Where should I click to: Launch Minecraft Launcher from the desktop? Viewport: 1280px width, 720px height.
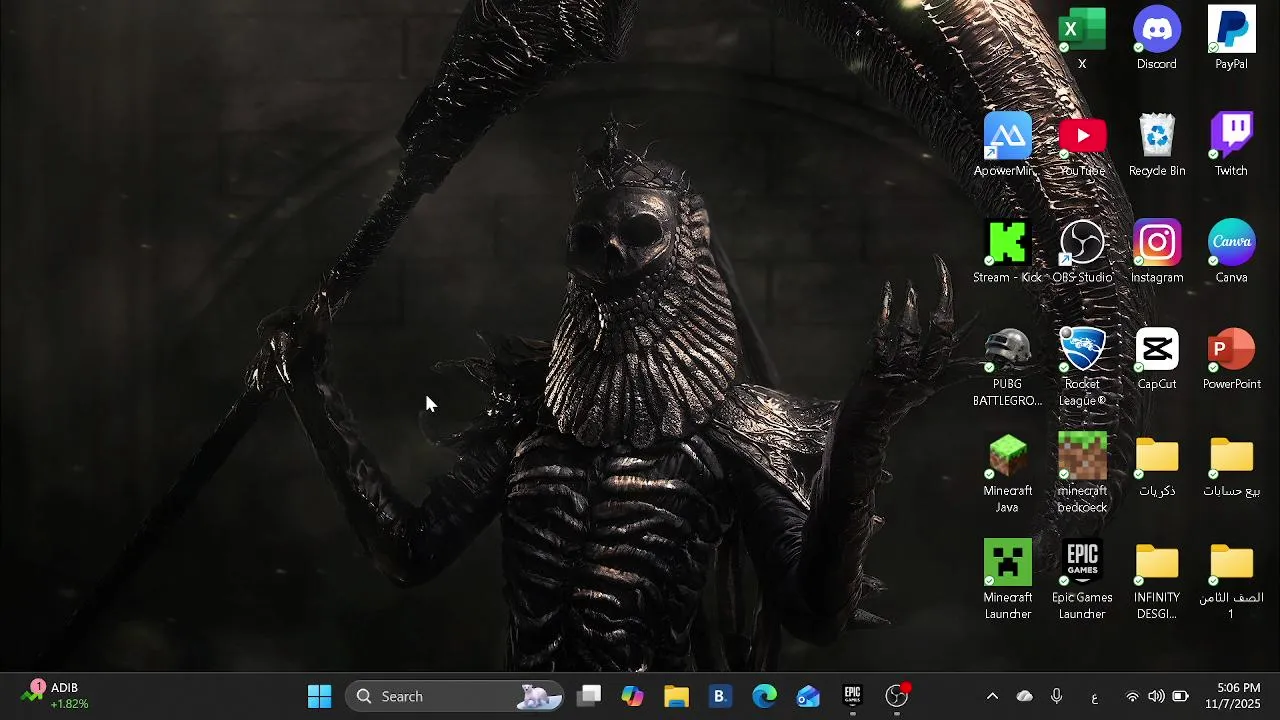pos(1007,581)
